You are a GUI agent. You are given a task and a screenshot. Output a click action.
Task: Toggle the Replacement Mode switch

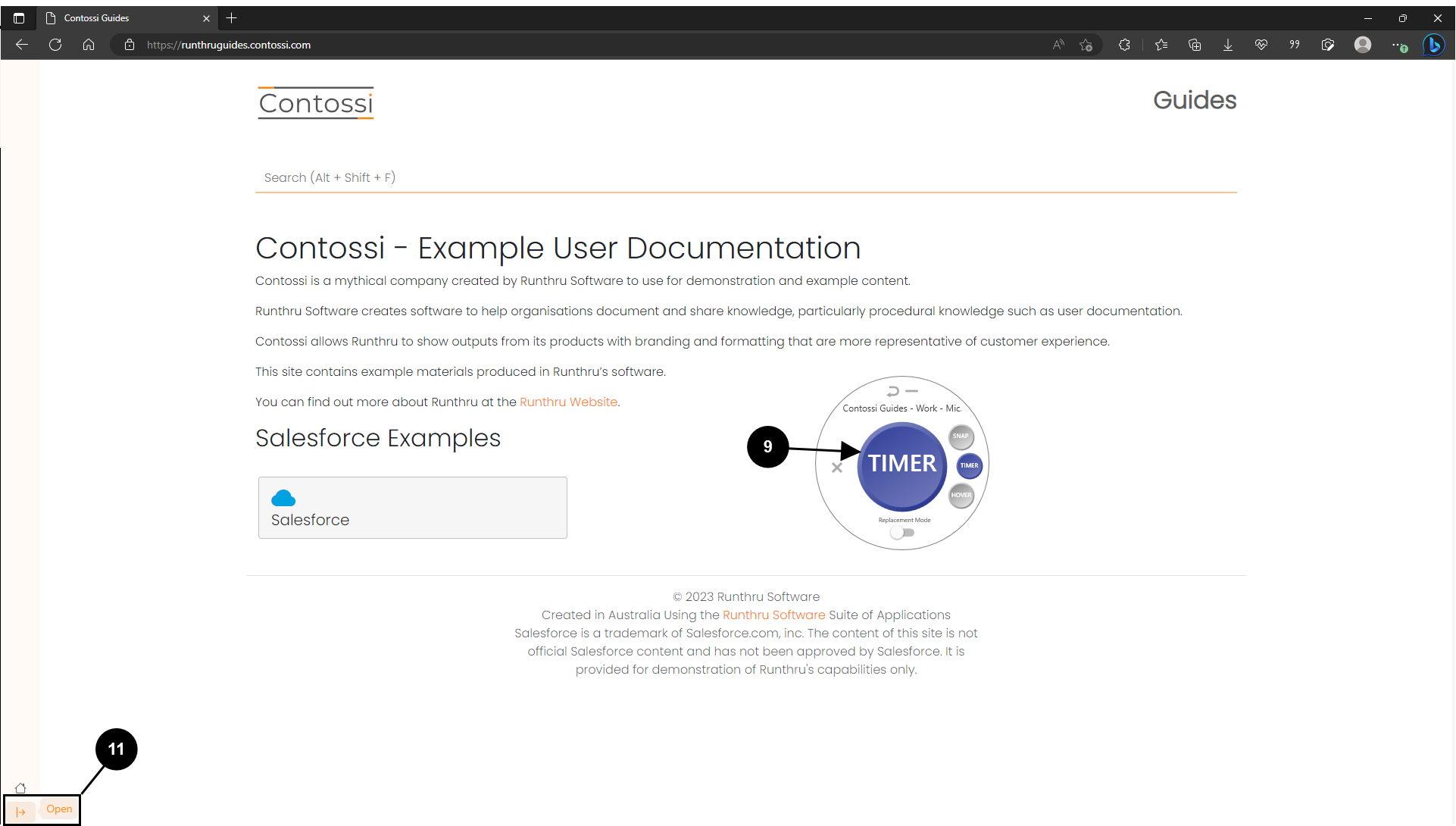click(902, 533)
